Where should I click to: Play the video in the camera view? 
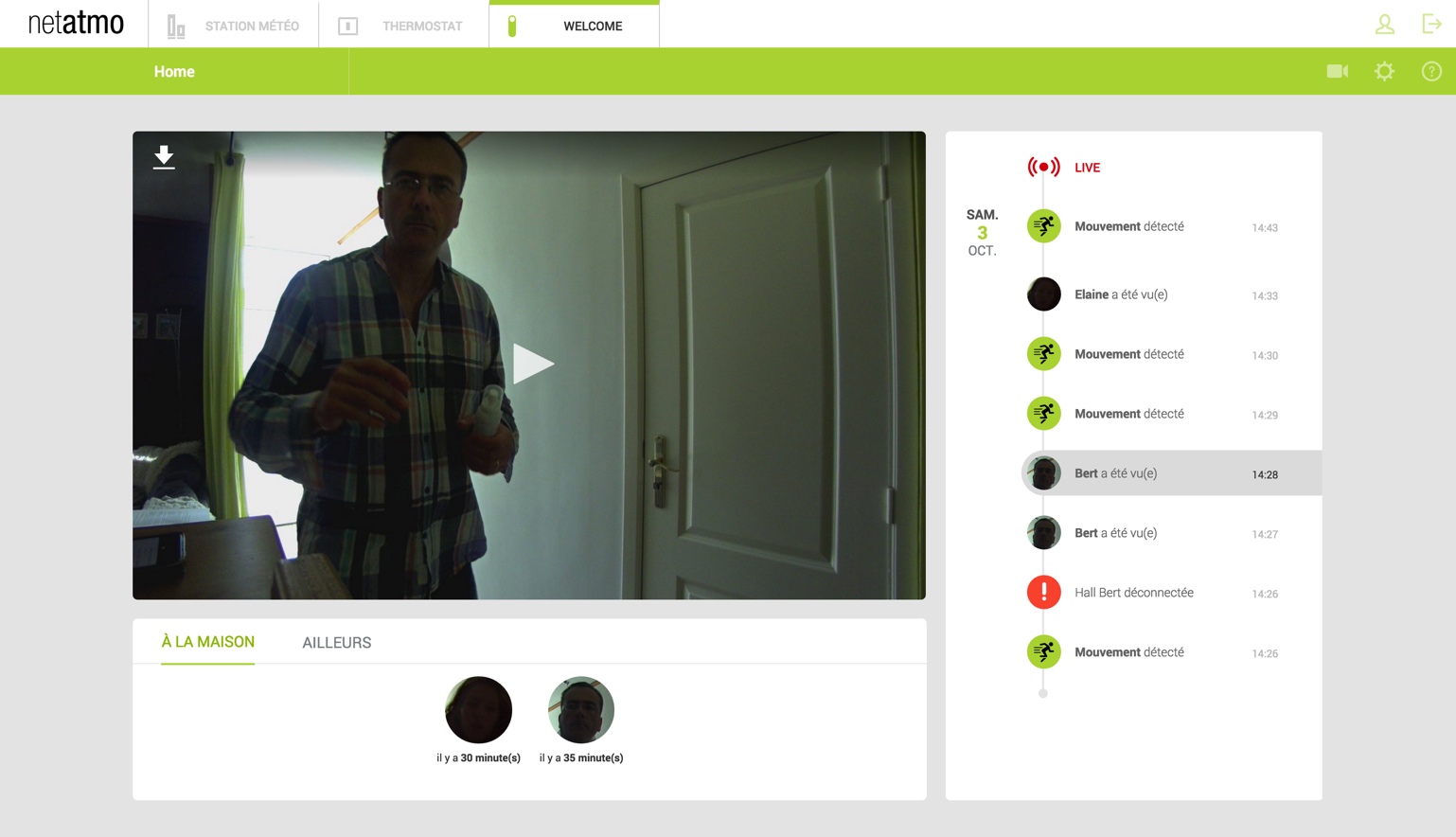pyautogui.click(x=532, y=365)
